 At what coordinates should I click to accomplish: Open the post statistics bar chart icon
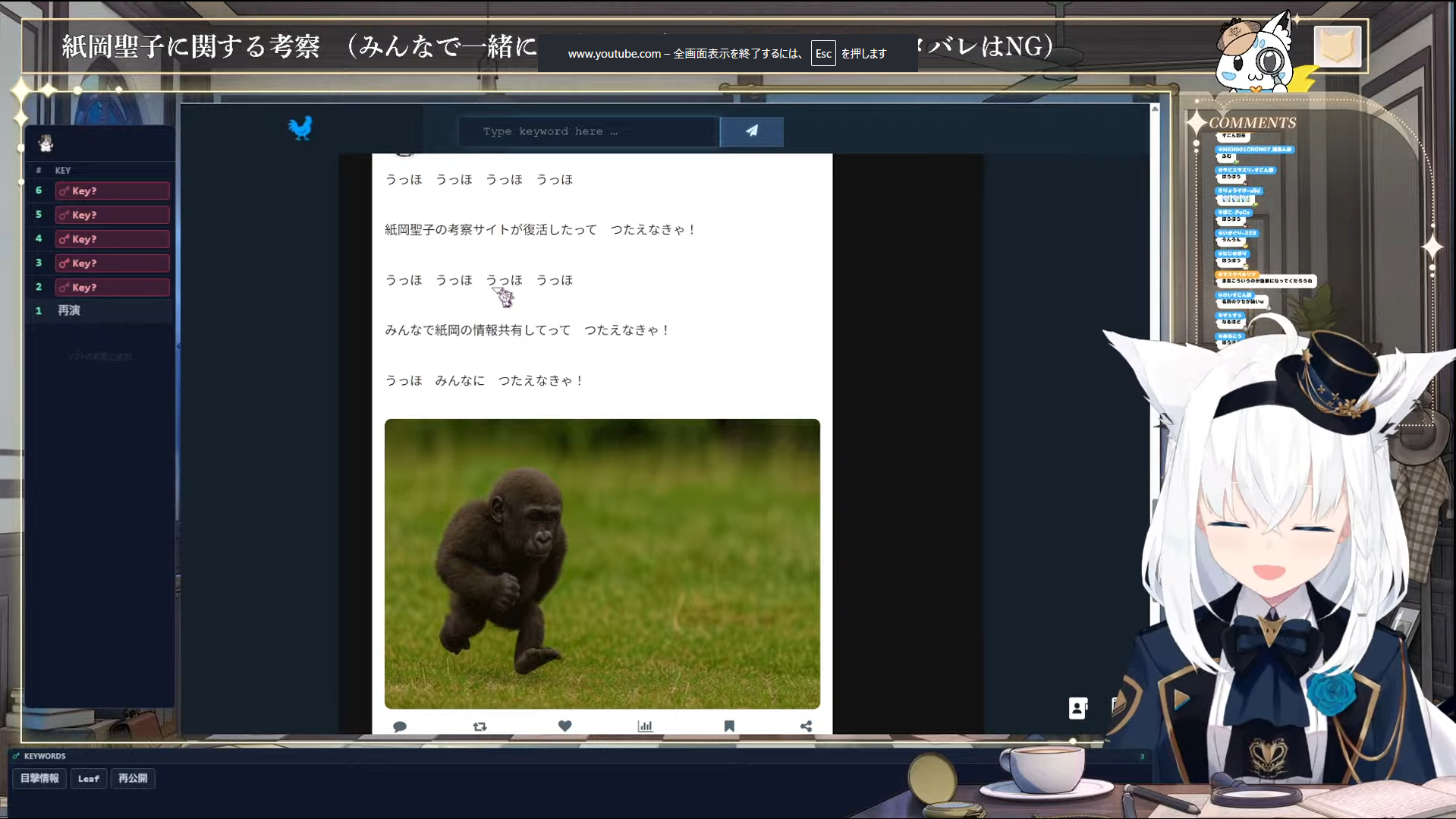645,726
